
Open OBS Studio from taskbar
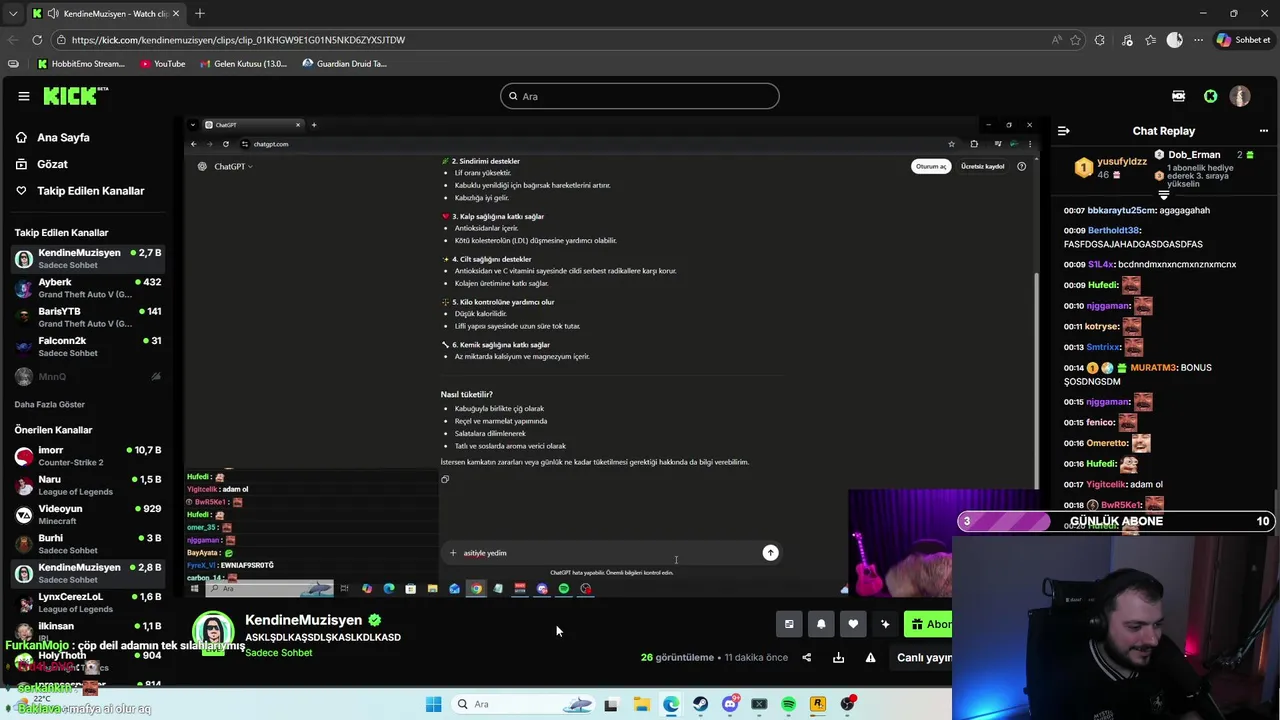tap(848, 704)
